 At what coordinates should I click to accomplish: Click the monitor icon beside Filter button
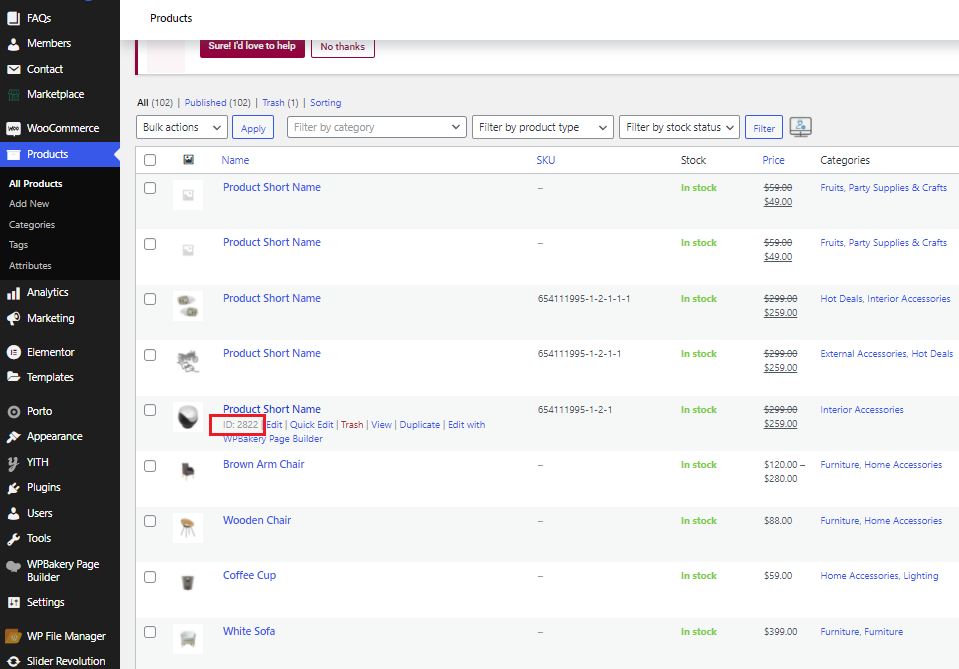[801, 127]
